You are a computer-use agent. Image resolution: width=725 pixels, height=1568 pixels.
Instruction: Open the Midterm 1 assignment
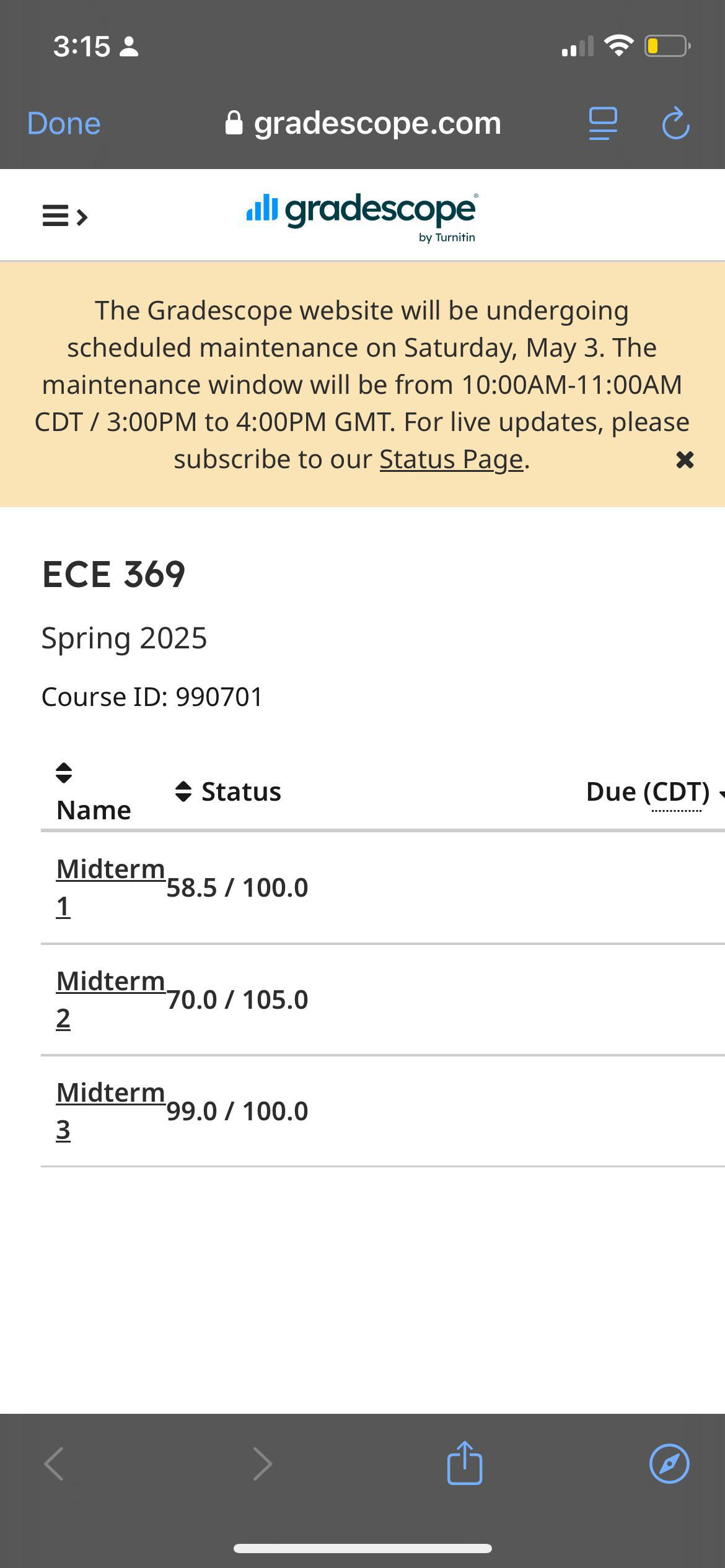coord(110,887)
